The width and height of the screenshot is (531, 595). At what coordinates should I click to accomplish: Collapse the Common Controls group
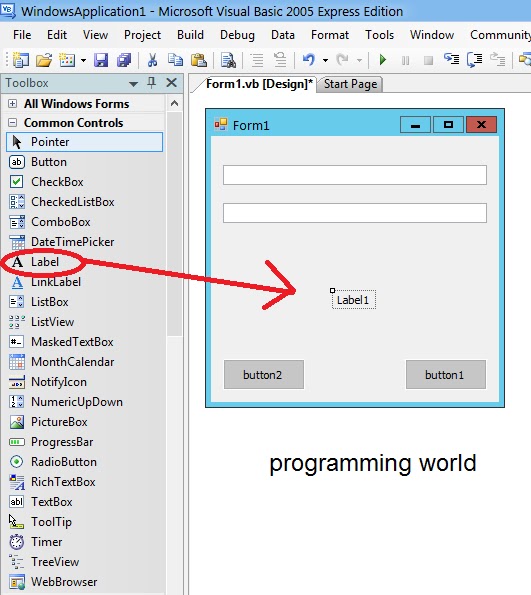coord(13,123)
